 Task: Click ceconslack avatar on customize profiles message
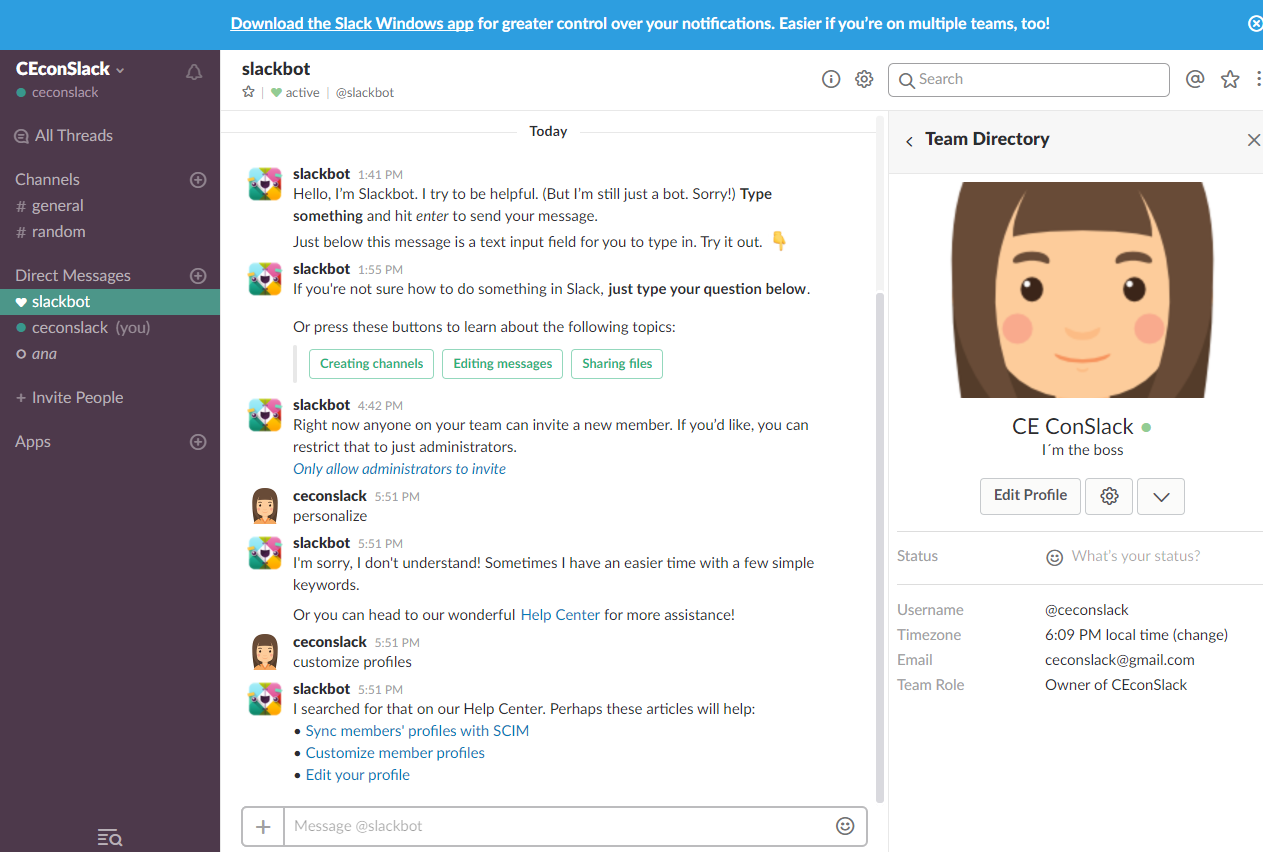265,652
